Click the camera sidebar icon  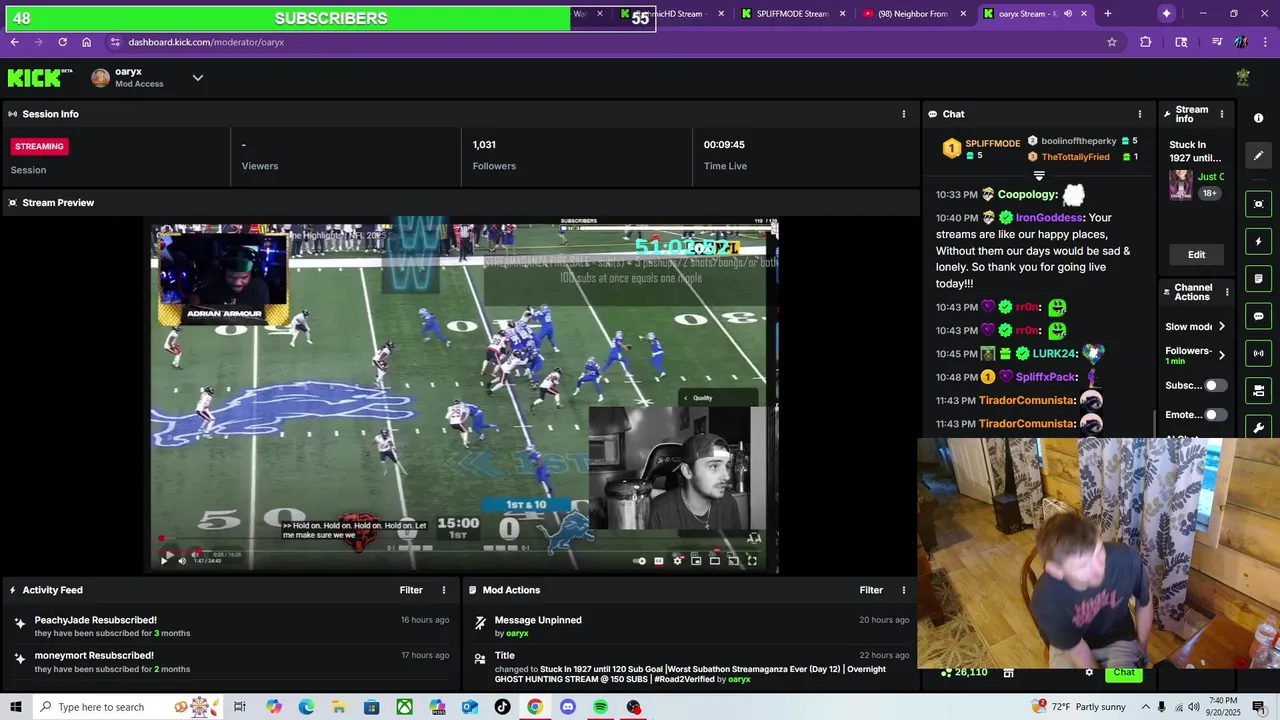click(x=1258, y=390)
